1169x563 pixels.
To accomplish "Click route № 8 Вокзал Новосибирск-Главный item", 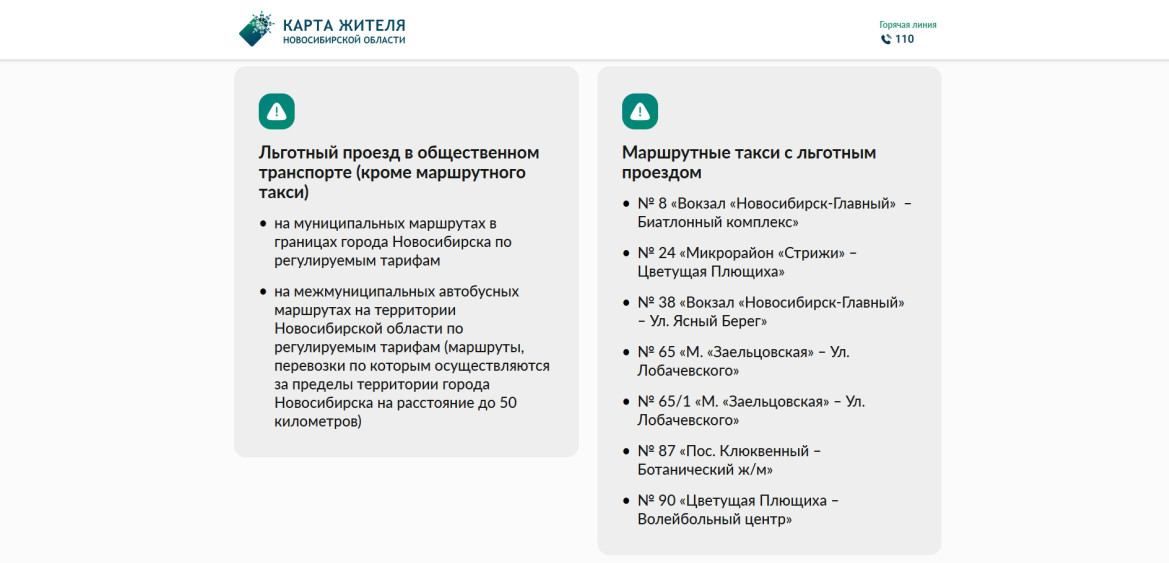I will (775, 213).
